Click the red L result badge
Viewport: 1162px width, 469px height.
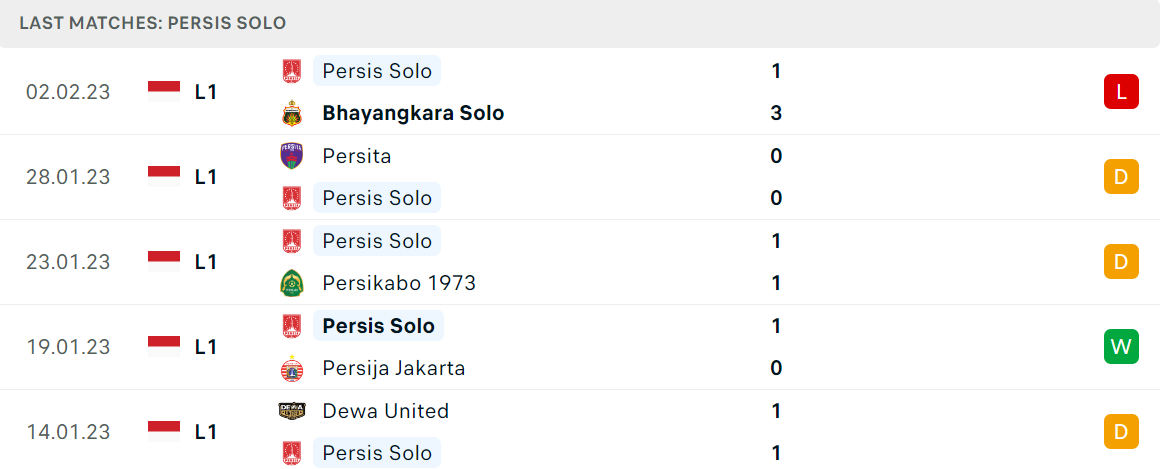coord(1121,92)
